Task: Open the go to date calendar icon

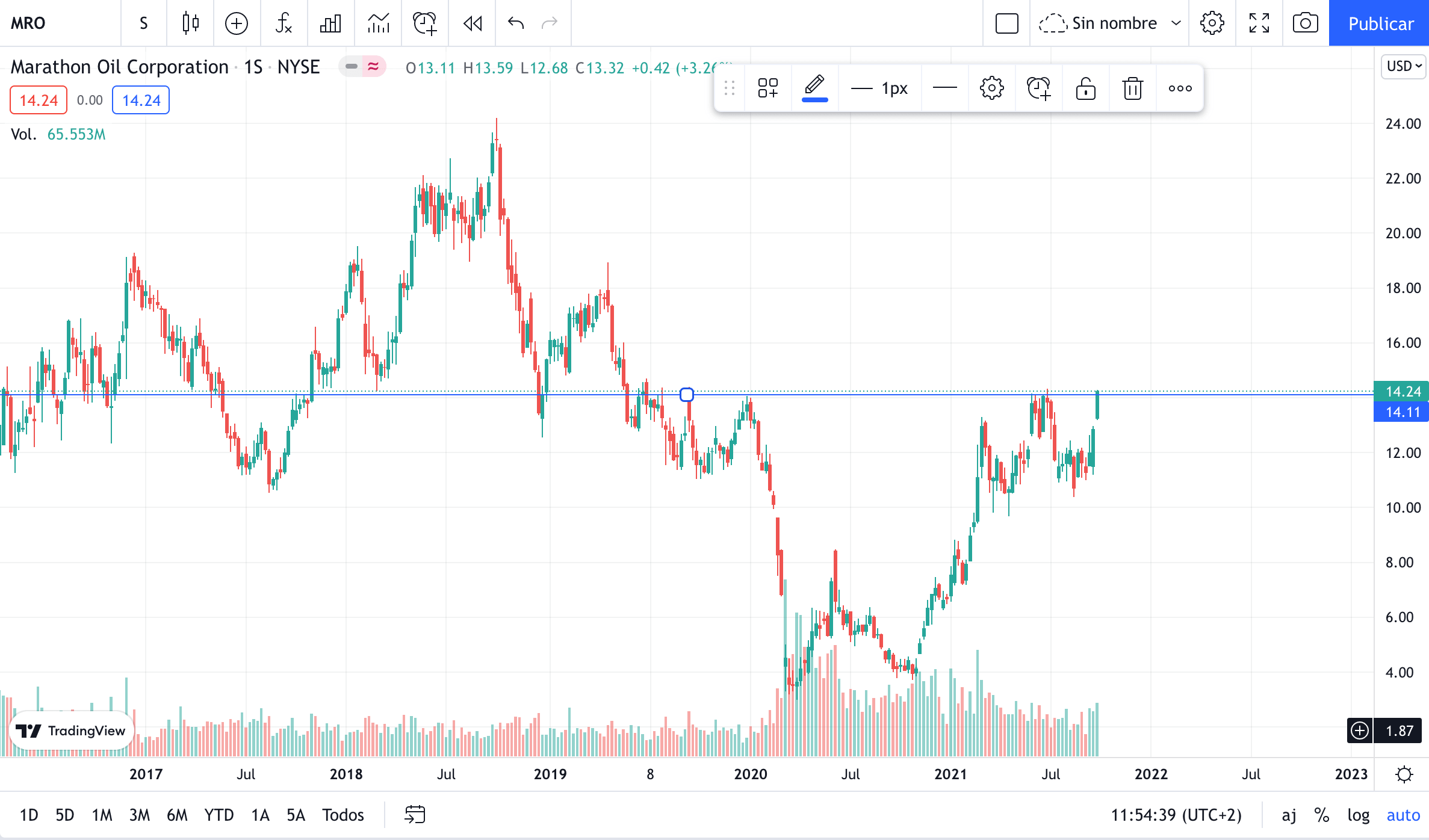Action: click(x=415, y=815)
